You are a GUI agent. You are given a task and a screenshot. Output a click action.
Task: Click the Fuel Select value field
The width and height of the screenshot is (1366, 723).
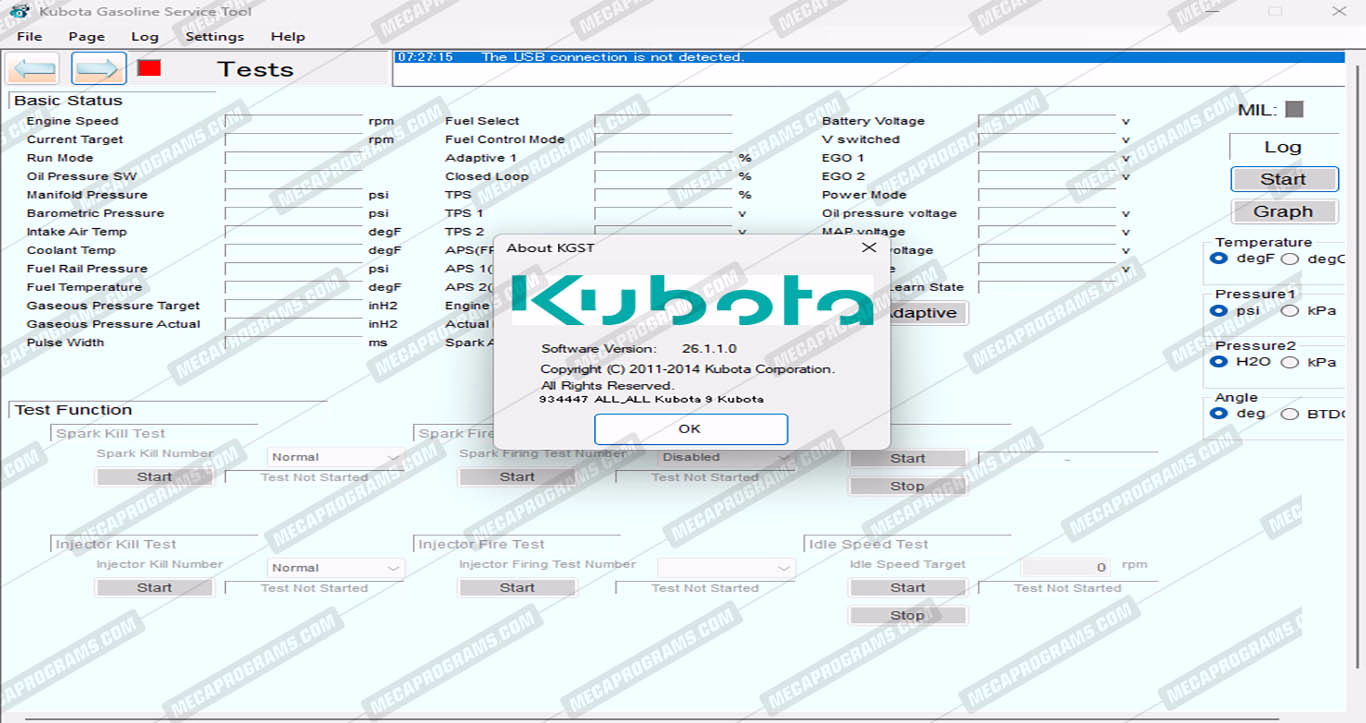point(663,121)
